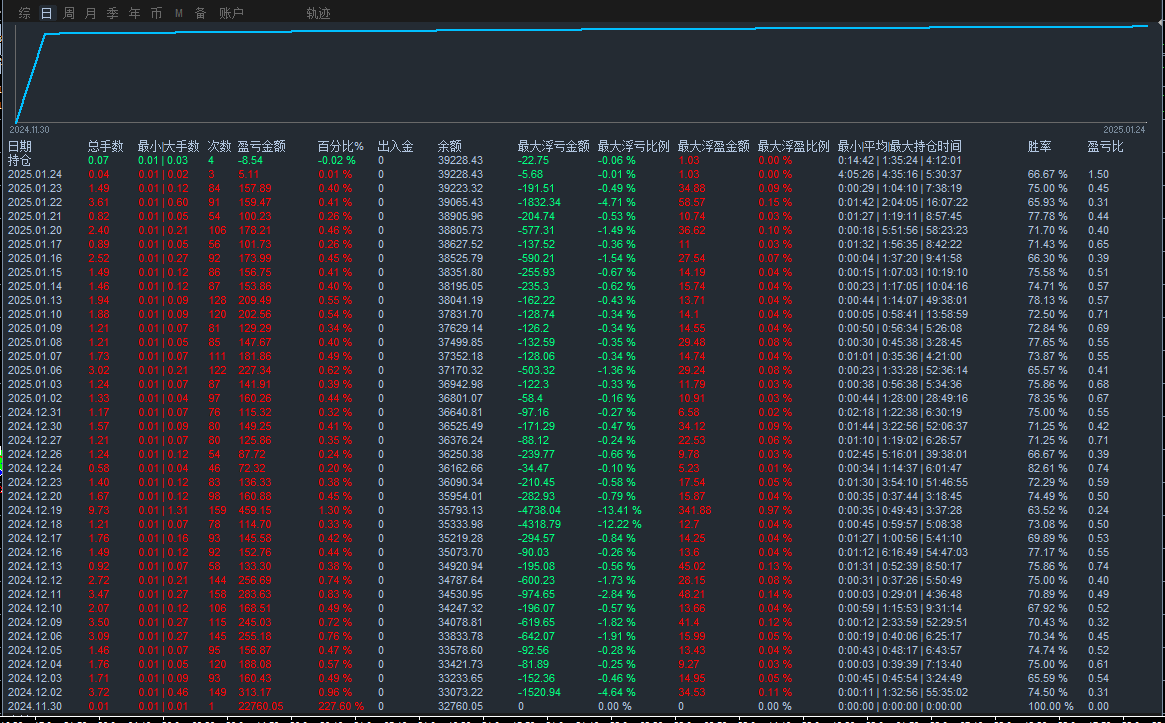Click the 胜率 win rate column header

click(x=1039, y=146)
